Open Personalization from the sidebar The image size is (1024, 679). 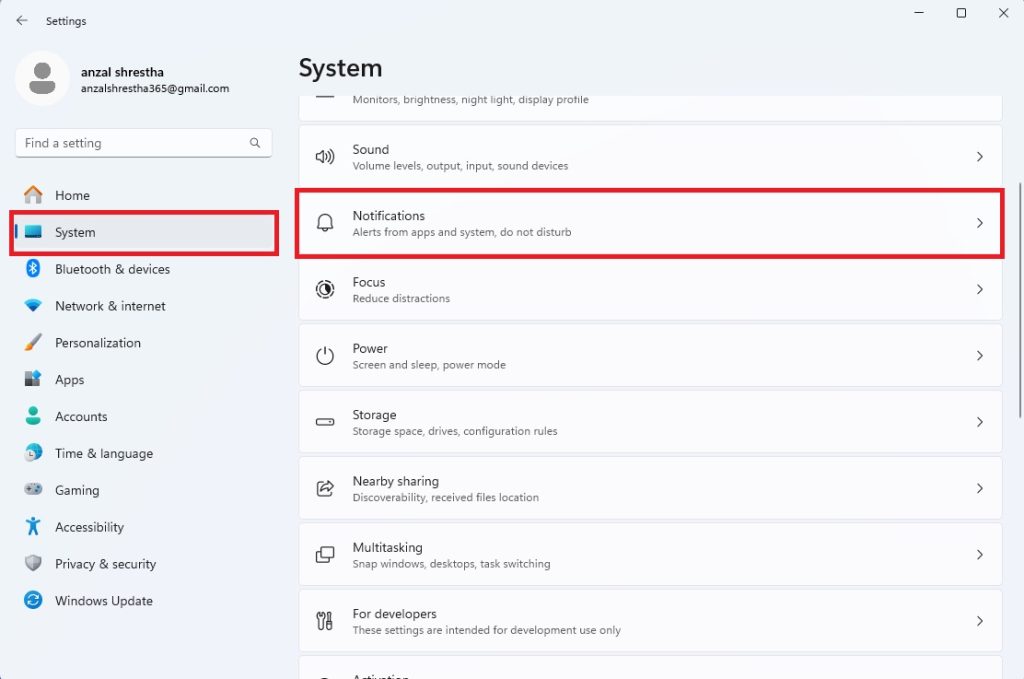point(97,342)
